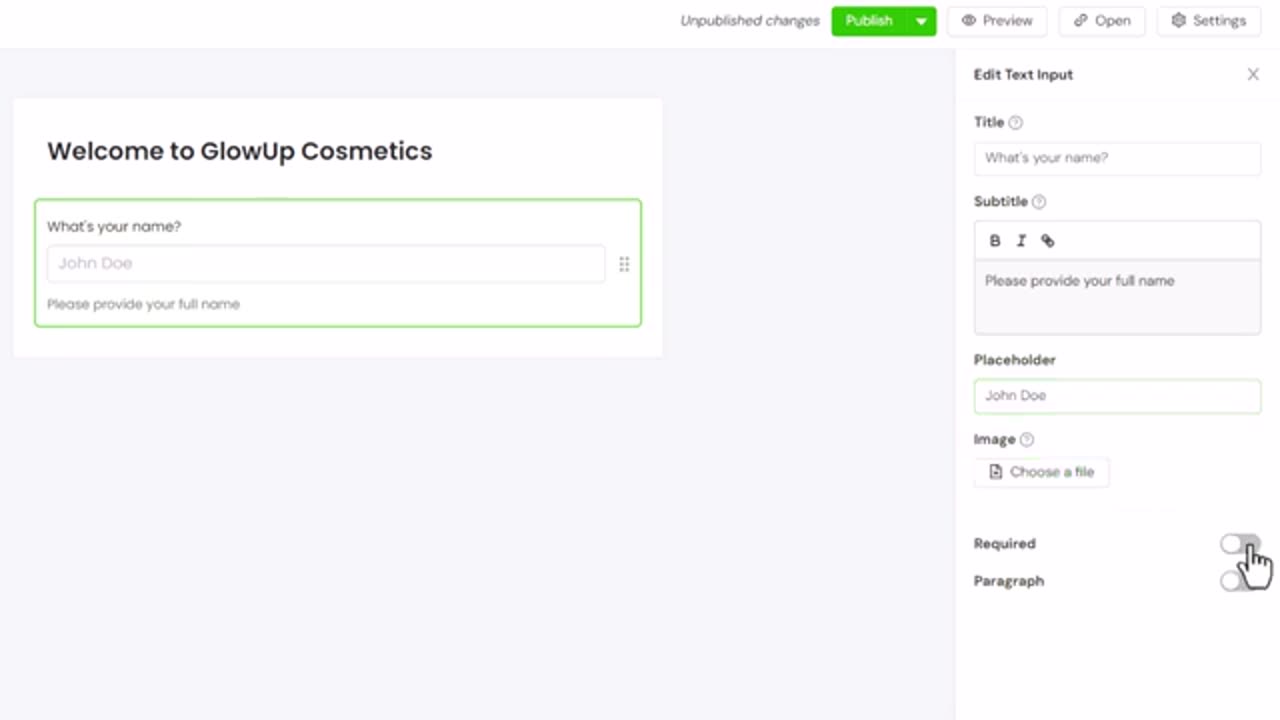
Task: Click the green Publish button
Action: tap(869, 21)
